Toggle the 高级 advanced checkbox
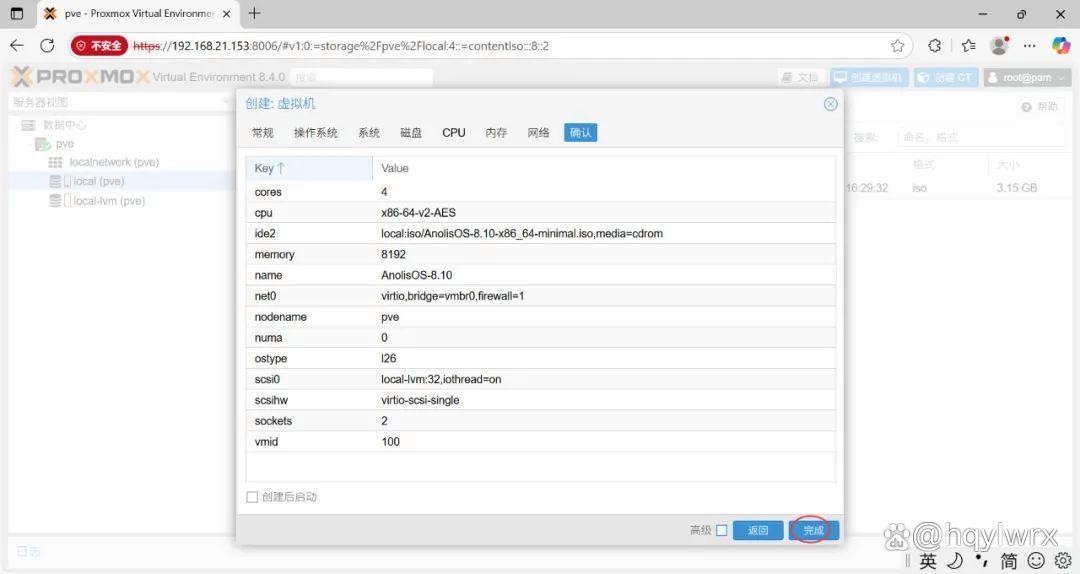The width and height of the screenshot is (1080, 574). (x=722, y=530)
